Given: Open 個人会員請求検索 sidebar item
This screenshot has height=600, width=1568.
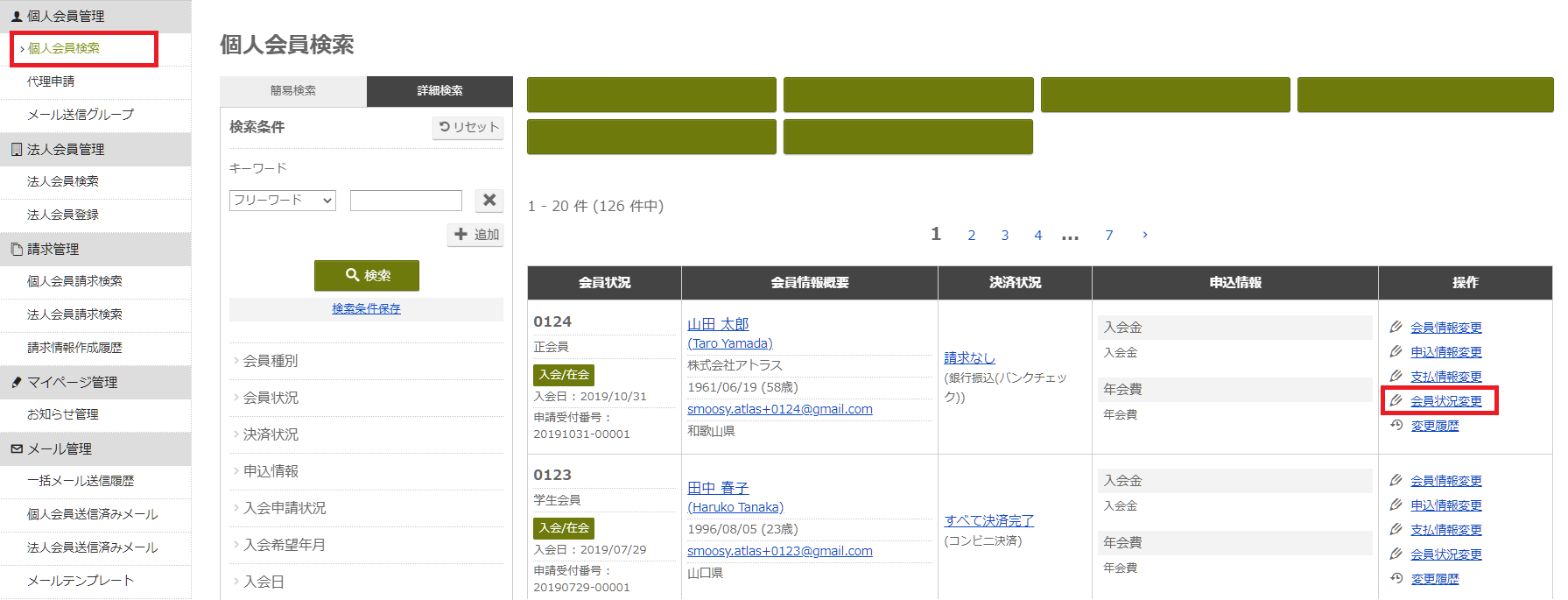Looking at the screenshot, I should [74, 281].
